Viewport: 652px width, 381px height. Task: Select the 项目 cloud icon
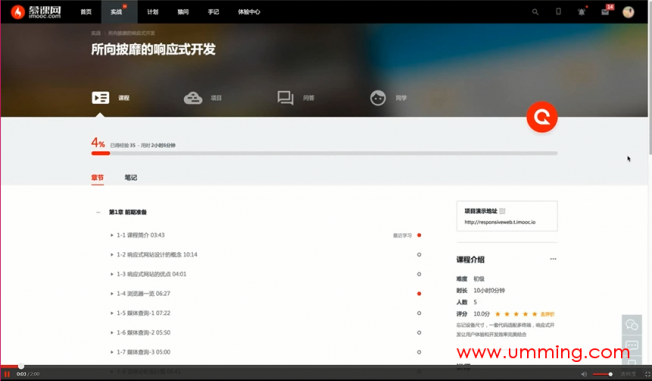pos(193,98)
